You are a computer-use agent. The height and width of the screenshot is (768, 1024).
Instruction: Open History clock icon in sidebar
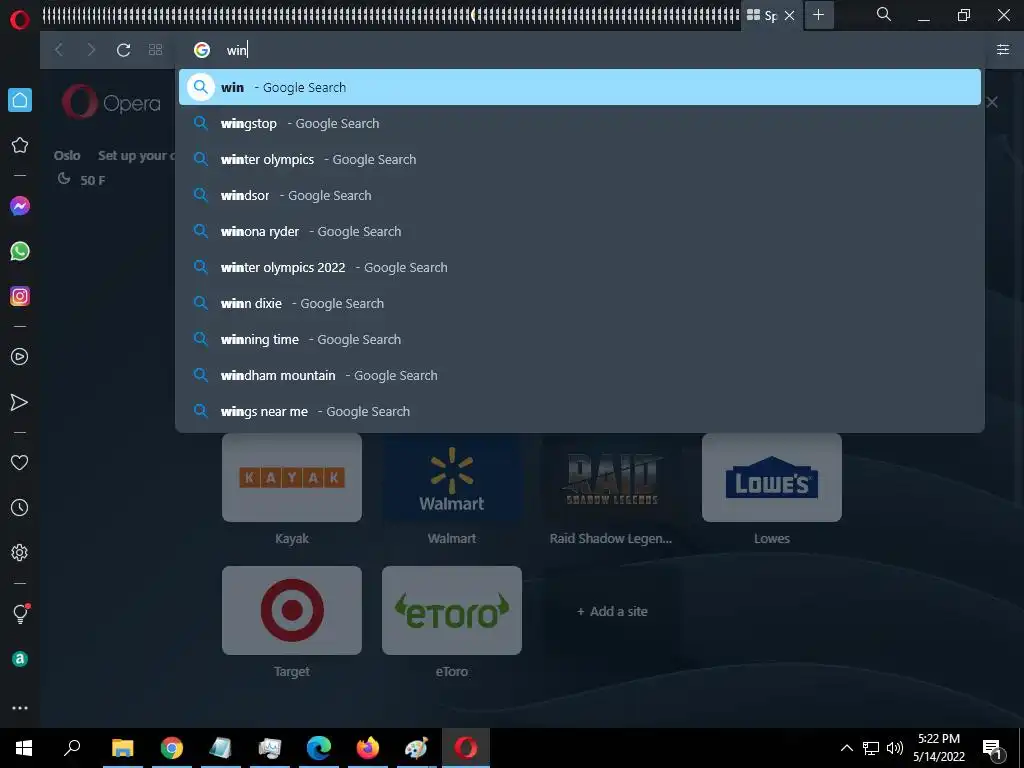coord(20,507)
